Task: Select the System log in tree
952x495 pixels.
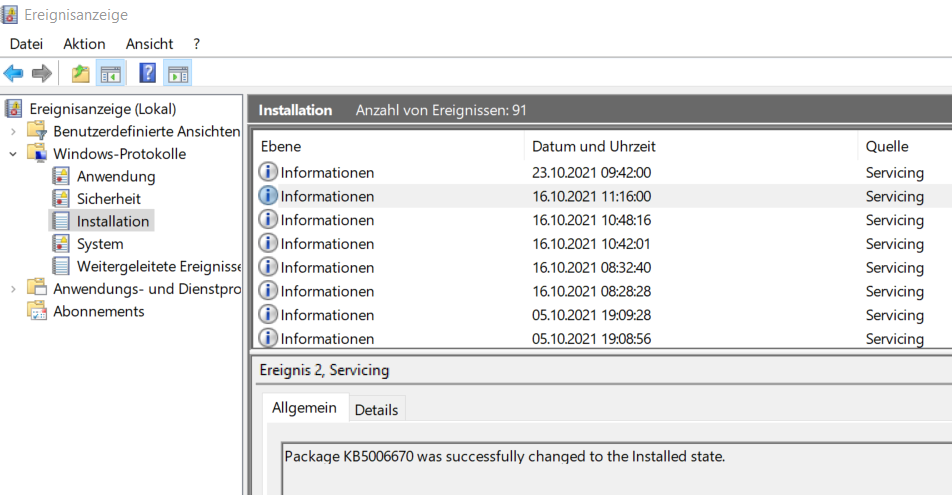Action: click(100, 244)
